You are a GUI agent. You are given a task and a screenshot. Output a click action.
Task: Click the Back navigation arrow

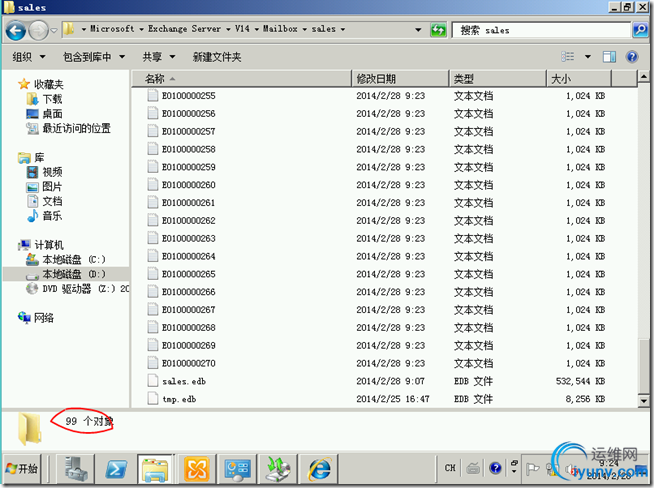[x=16, y=30]
